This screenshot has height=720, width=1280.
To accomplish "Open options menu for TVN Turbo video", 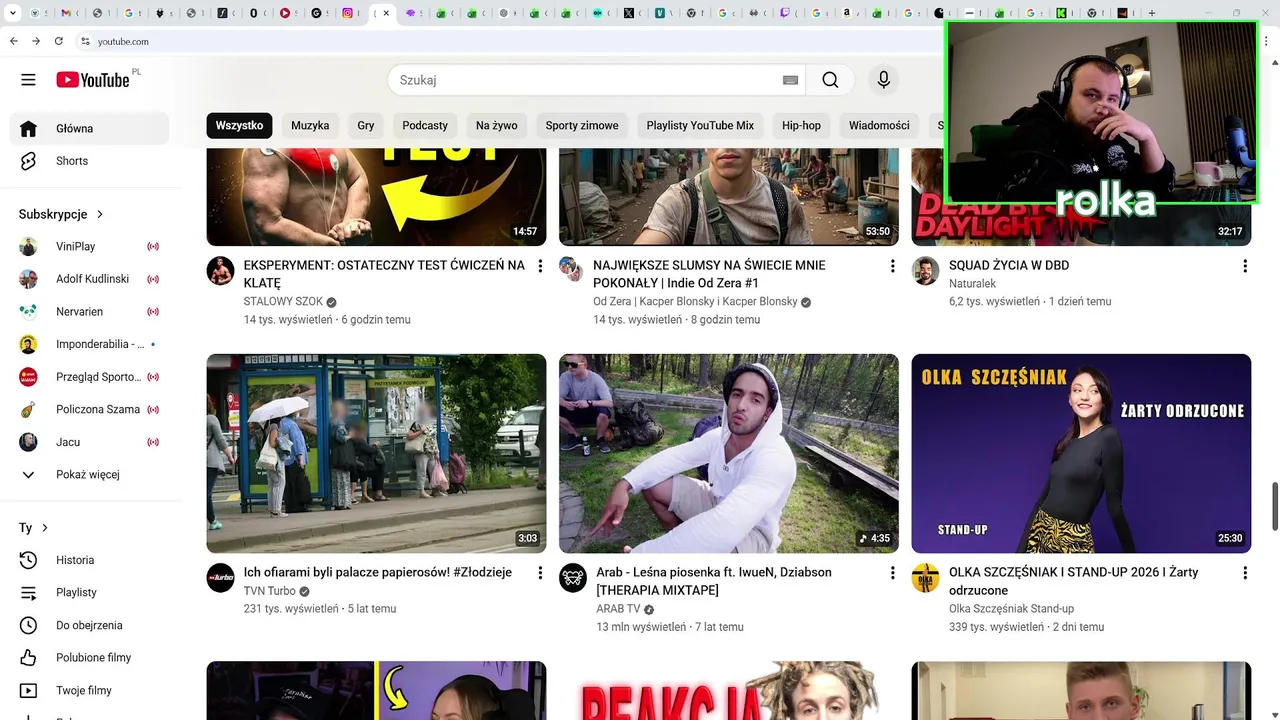I will pyautogui.click(x=540, y=573).
